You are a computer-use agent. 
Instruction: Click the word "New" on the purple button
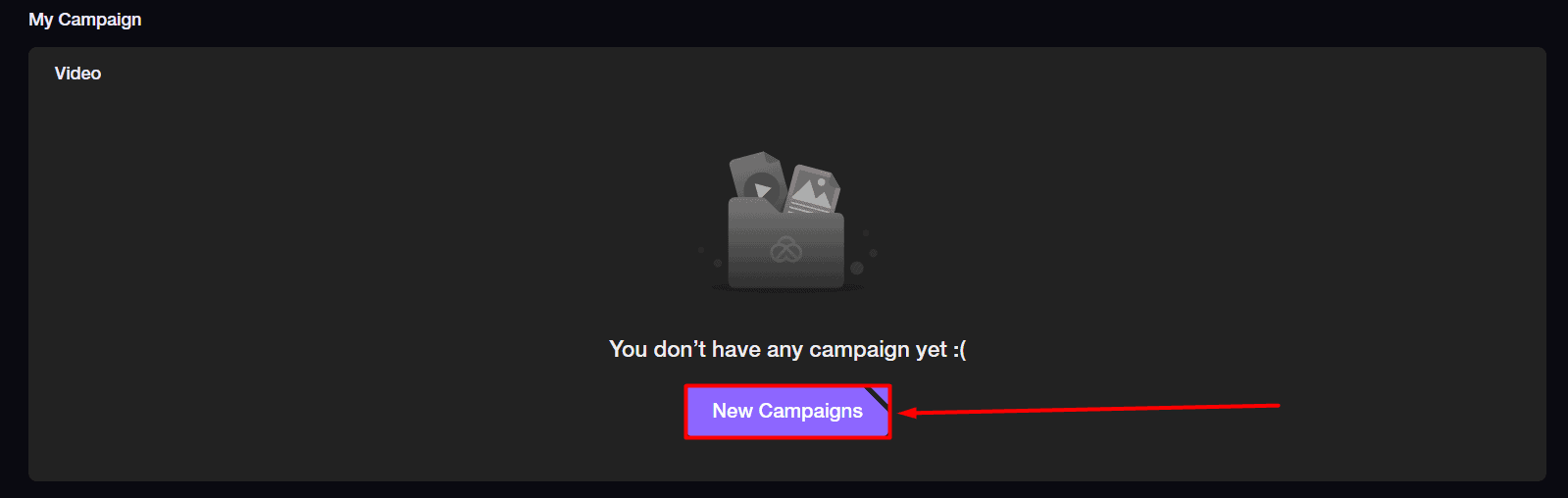[x=733, y=411]
